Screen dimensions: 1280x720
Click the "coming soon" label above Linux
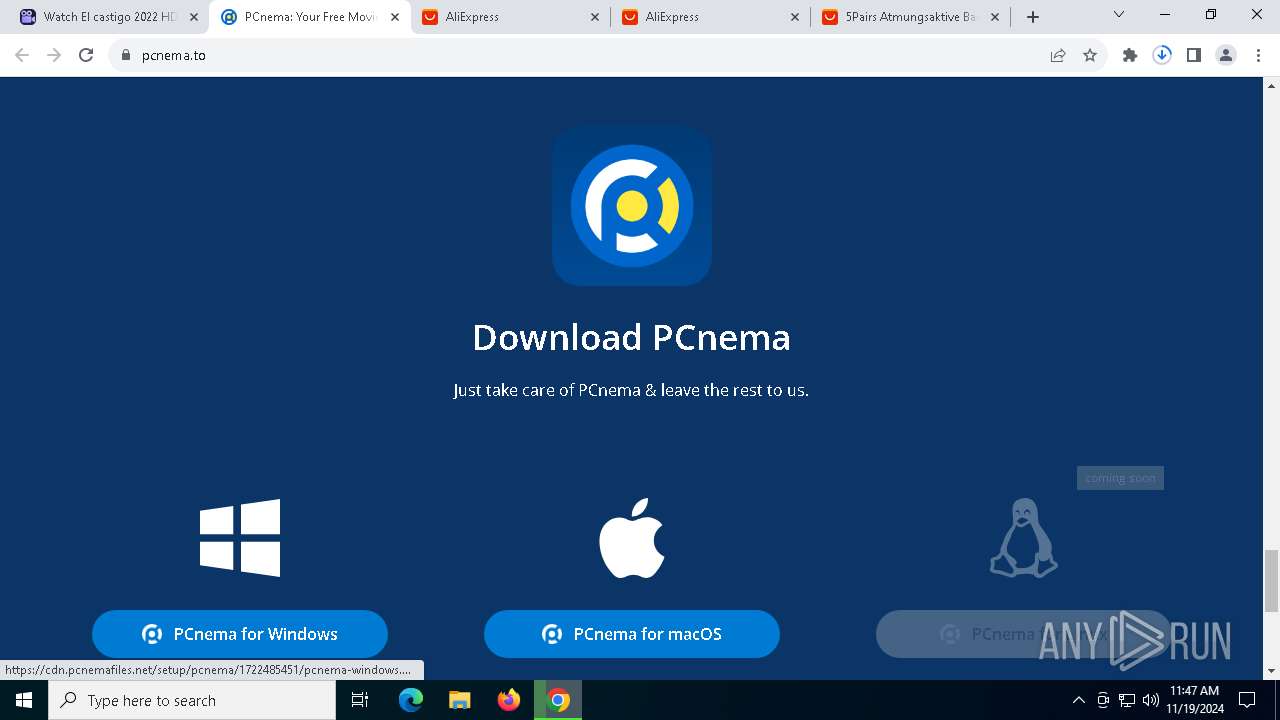pos(1120,478)
